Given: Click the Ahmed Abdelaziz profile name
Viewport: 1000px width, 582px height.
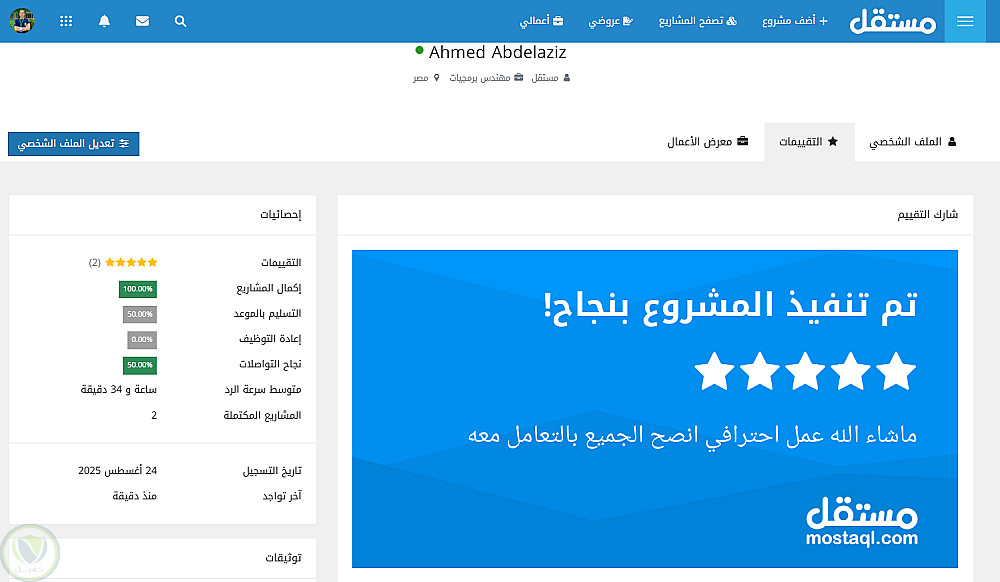Looking at the screenshot, I should (x=497, y=52).
